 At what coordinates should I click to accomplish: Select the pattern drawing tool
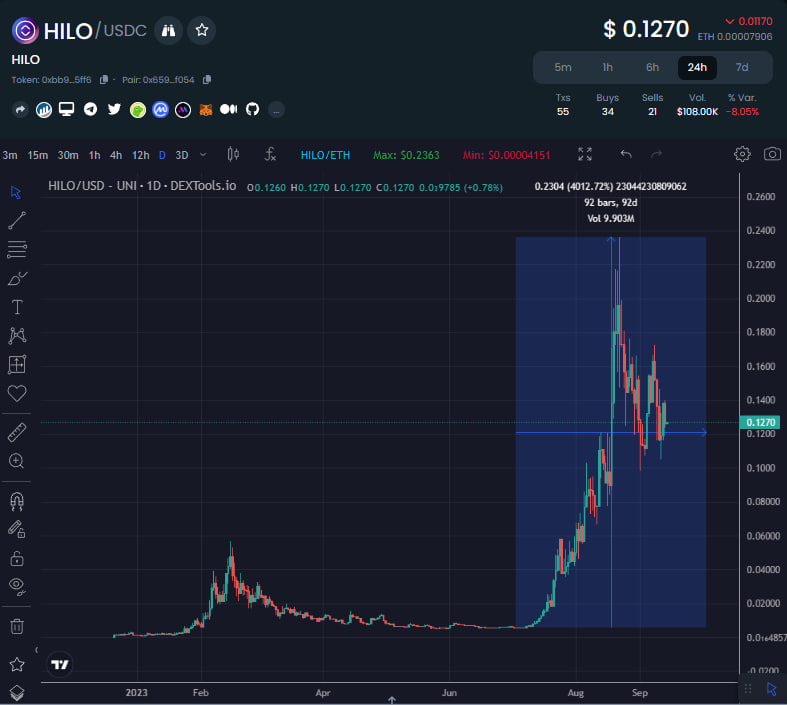17,335
